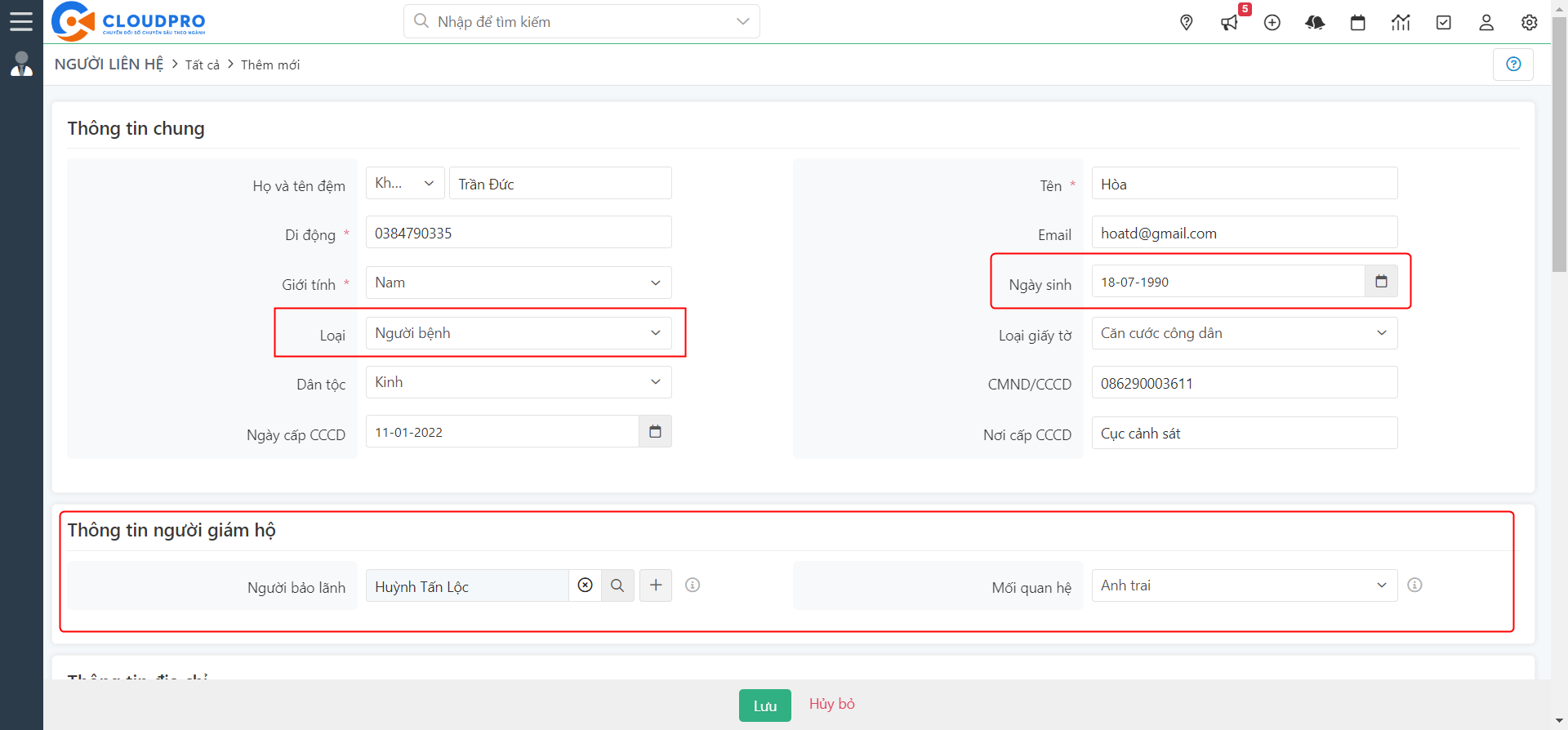Edit the Ngày cấp CCCD date field
The width and height of the screenshot is (1568, 730).
pyautogui.click(x=502, y=431)
